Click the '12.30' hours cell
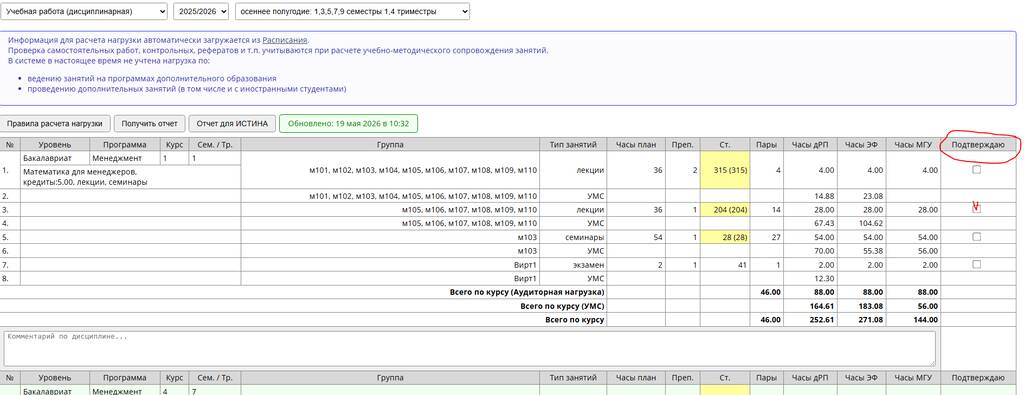Image resolution: width=1024 pixels, height=395 pixels. (x=810, y=278)
